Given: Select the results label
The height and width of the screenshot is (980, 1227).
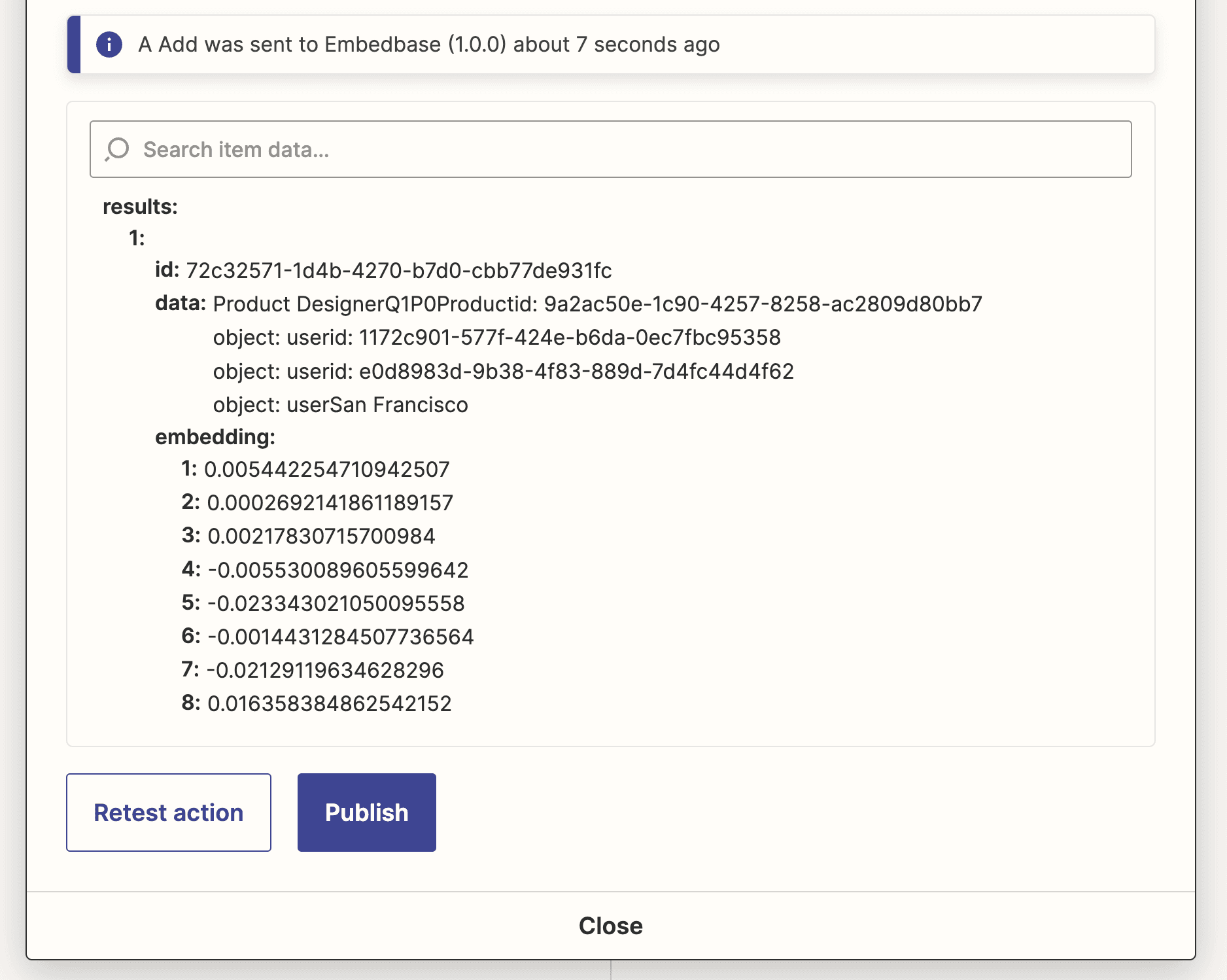Looking at the screenshot, I should (140, 207).
